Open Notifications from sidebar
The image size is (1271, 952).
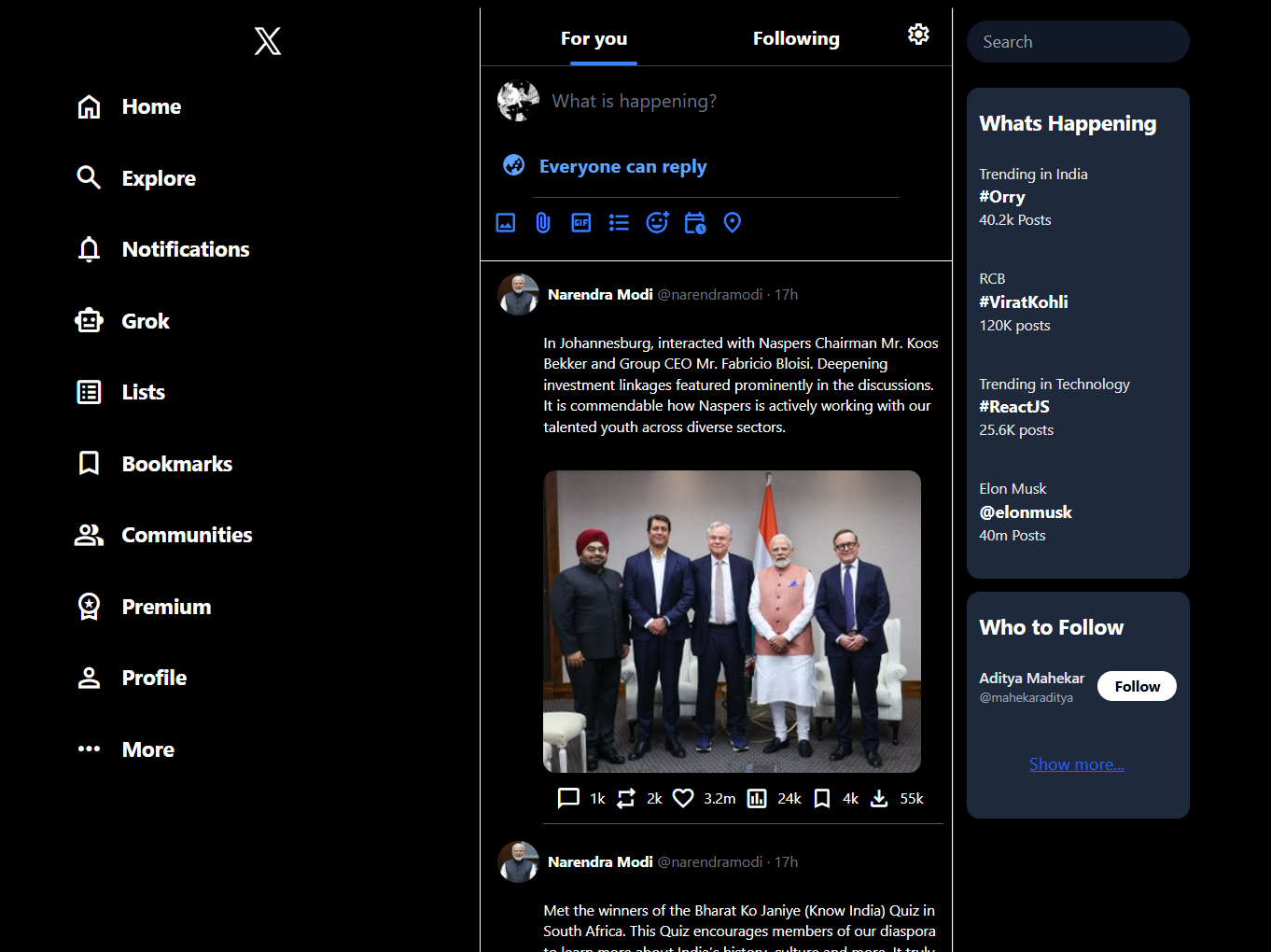[186, 249]
